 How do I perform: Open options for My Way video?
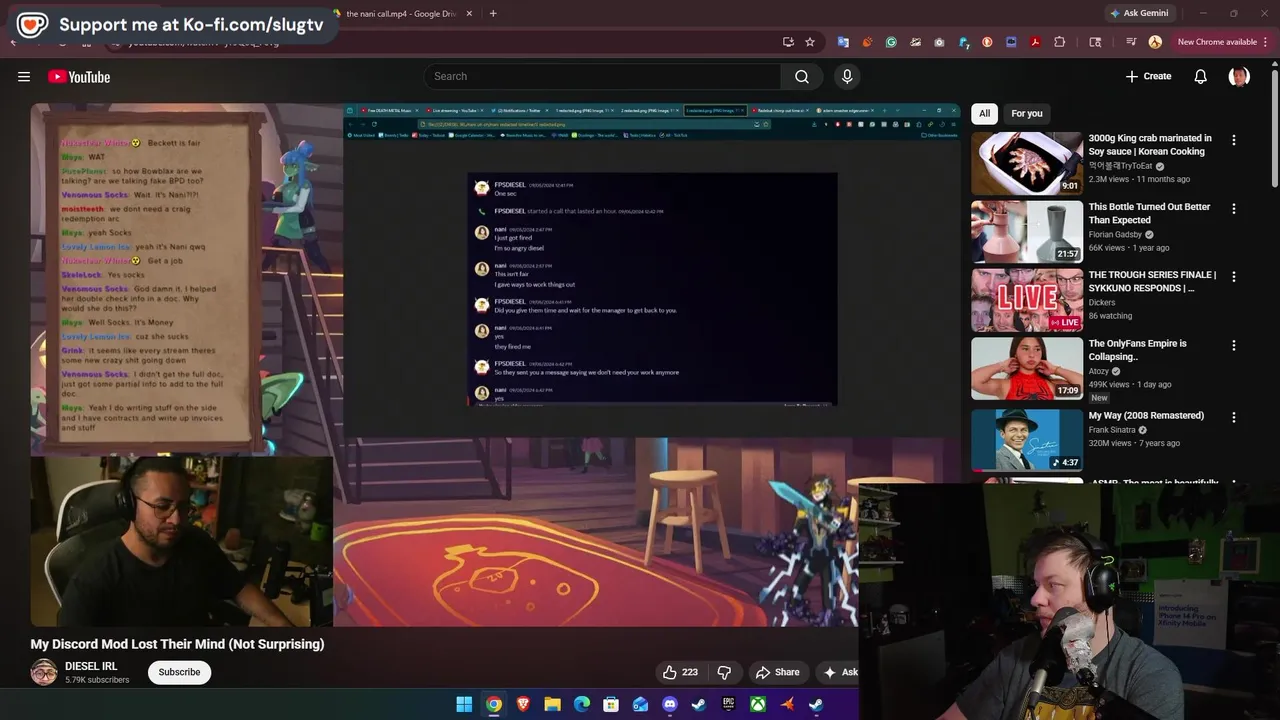[x=1233, y=417]
